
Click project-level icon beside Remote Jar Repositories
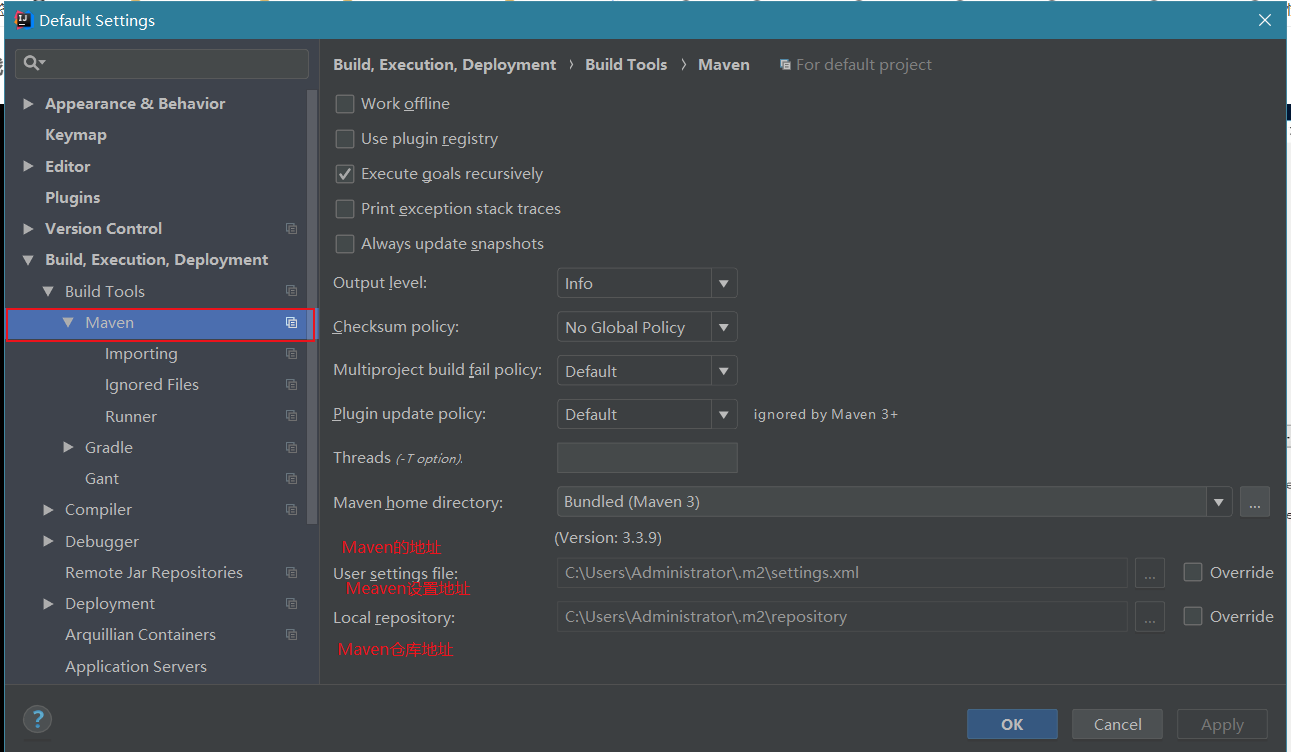click(291, 573)
